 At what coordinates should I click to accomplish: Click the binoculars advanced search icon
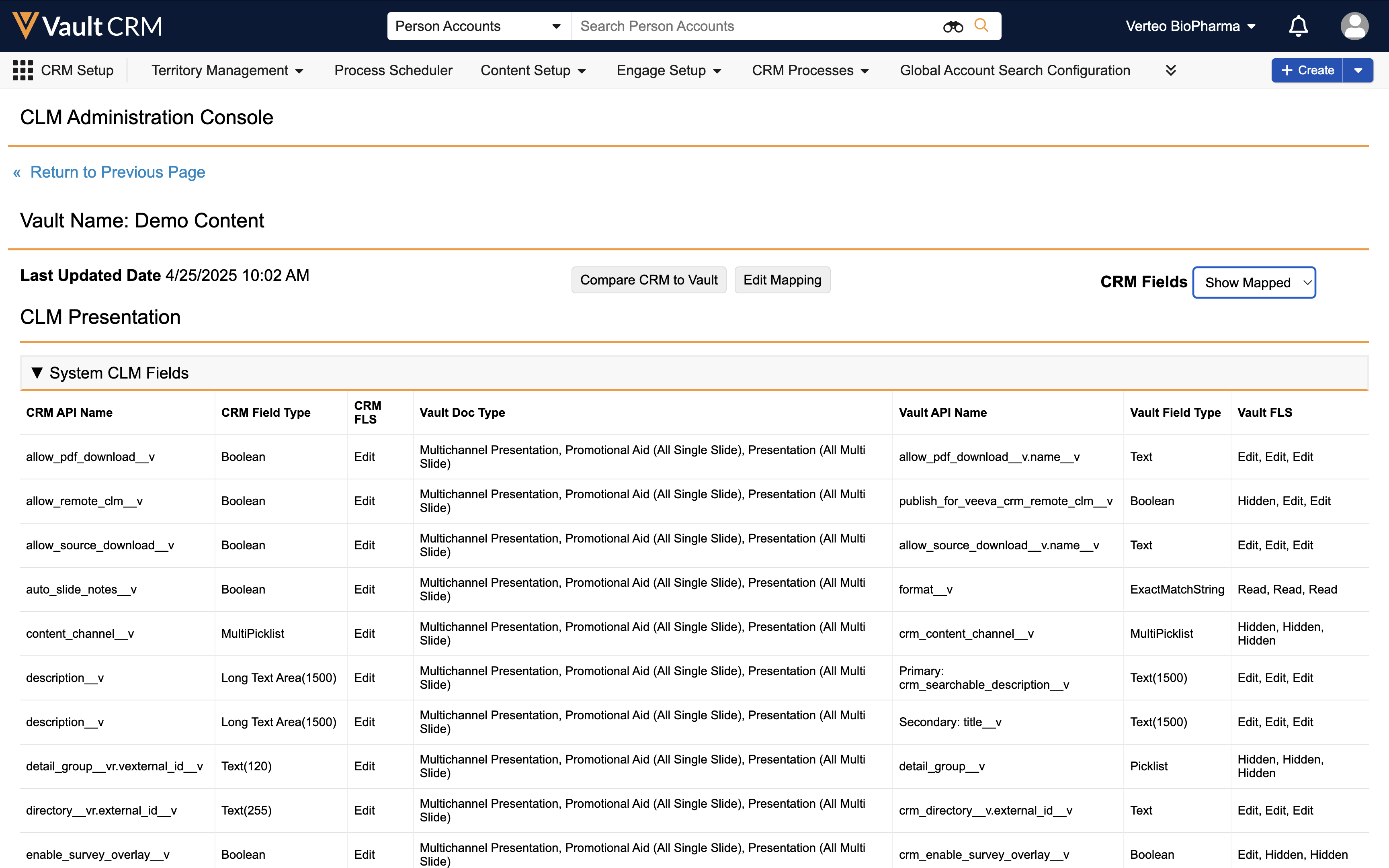pyautogui.click(x=952, y=27)
